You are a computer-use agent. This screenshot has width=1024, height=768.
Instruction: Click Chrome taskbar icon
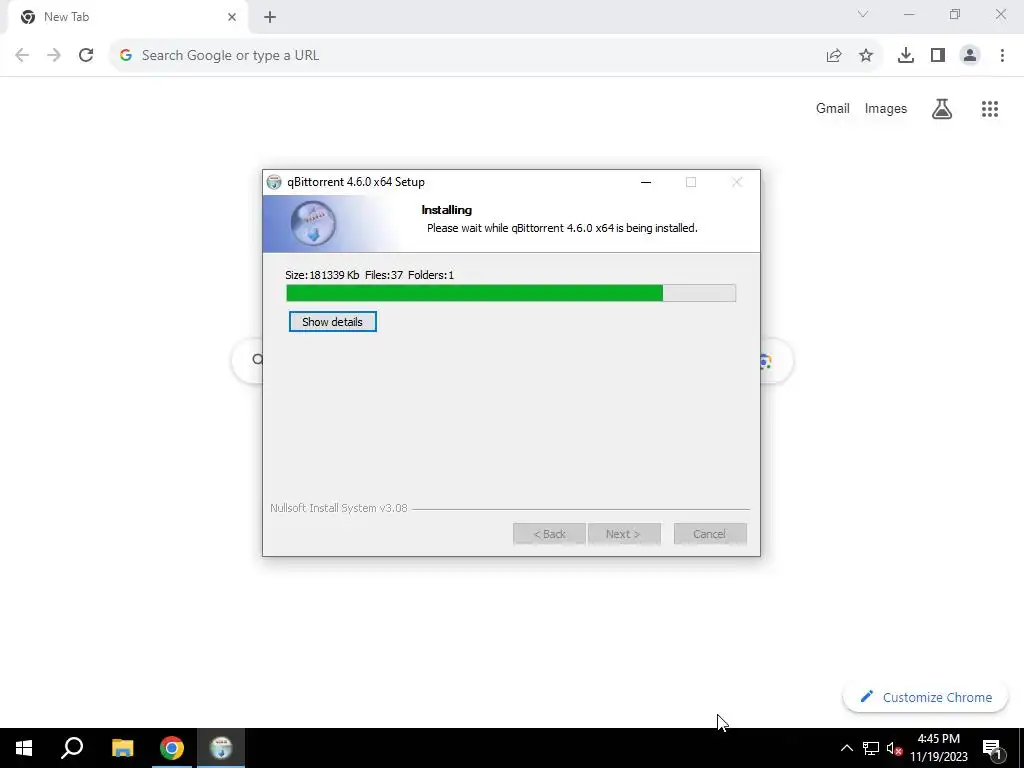[x=172, y=748]
